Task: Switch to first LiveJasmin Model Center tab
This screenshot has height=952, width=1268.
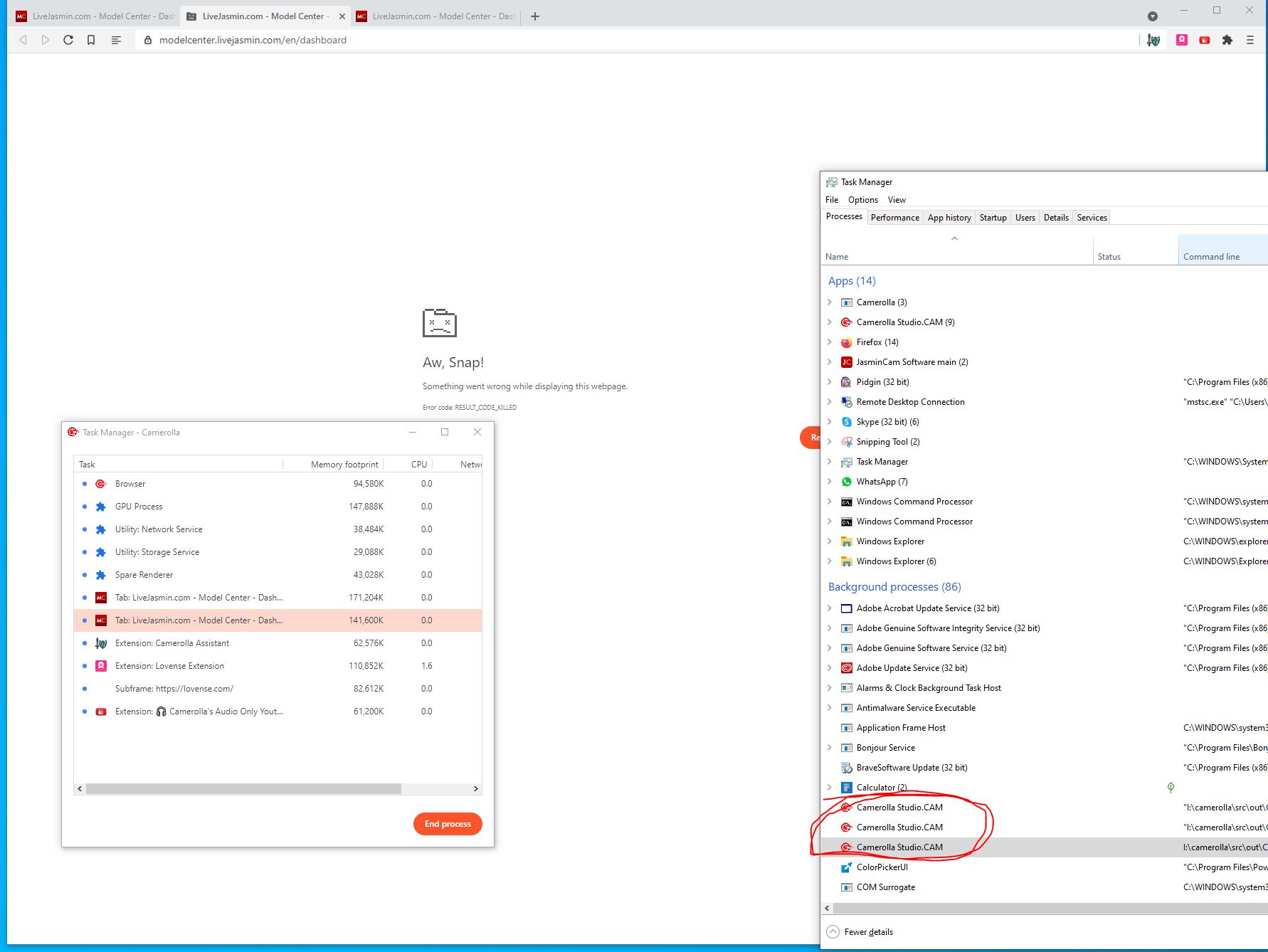Action: (95, 16)
